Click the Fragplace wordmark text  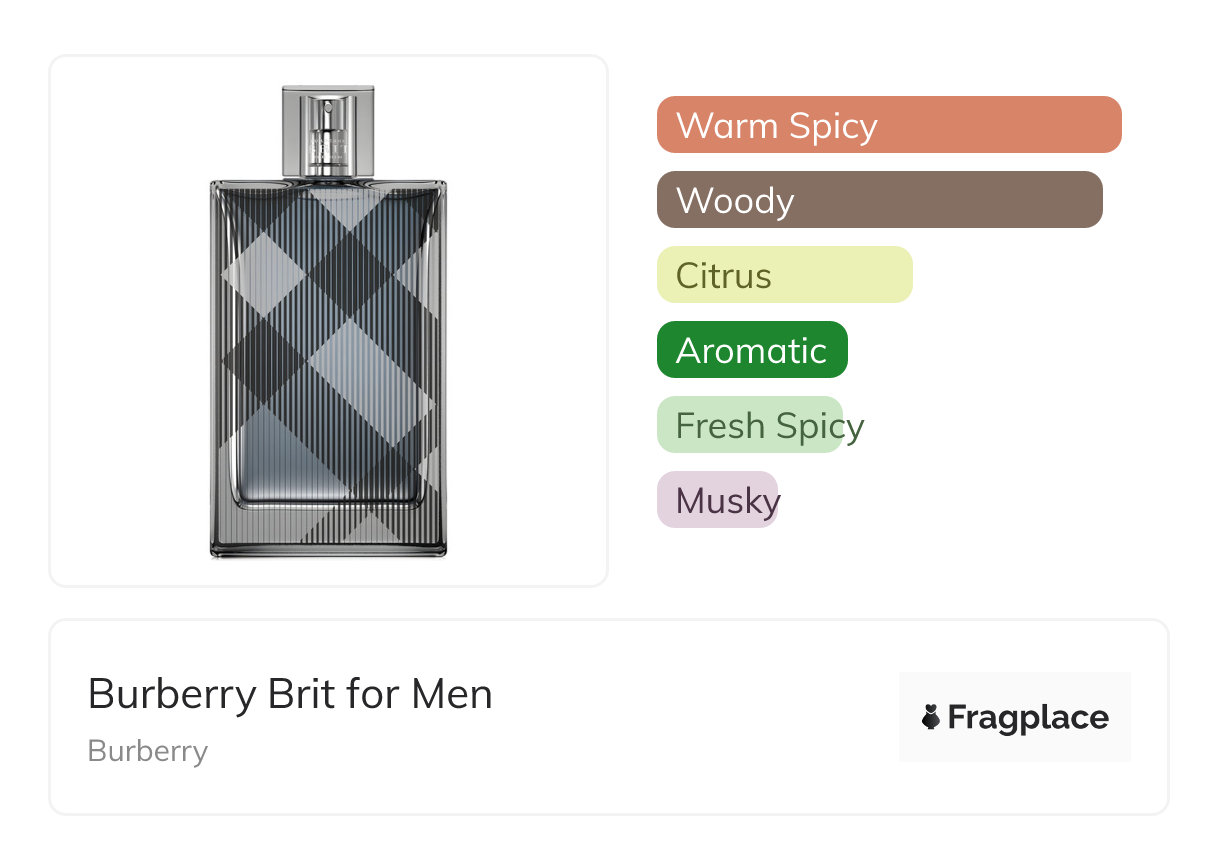click(1028, 718)
